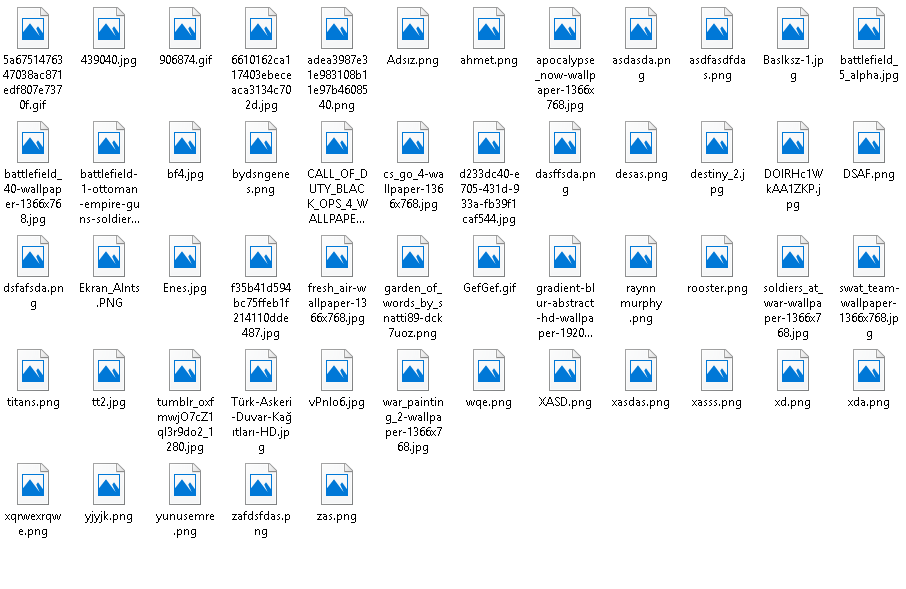Select the titans.png file icon

click(x=33, y=371)
